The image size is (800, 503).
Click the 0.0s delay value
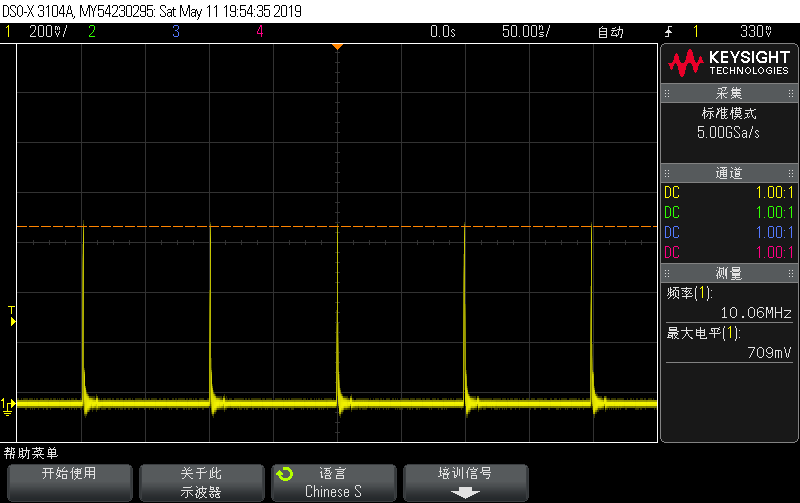click(x=442, y=32)
